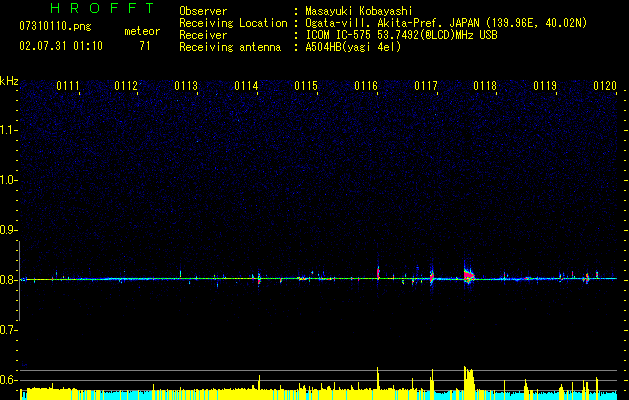Click the 0120 time marker
Screen dimensions: 629x400
[605, 86]
